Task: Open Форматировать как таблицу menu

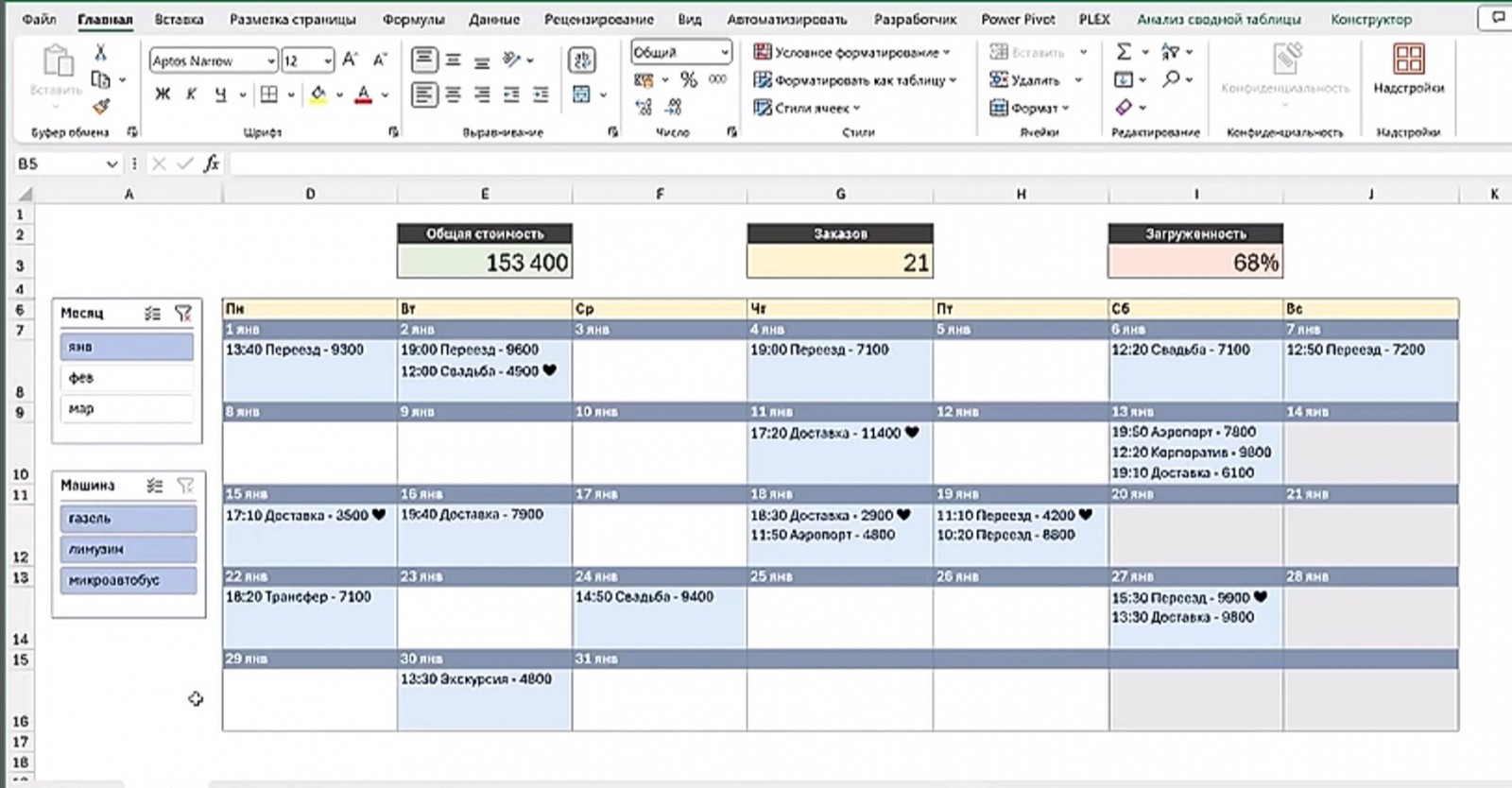Action: pyautogui.click(x=855, y=80)
